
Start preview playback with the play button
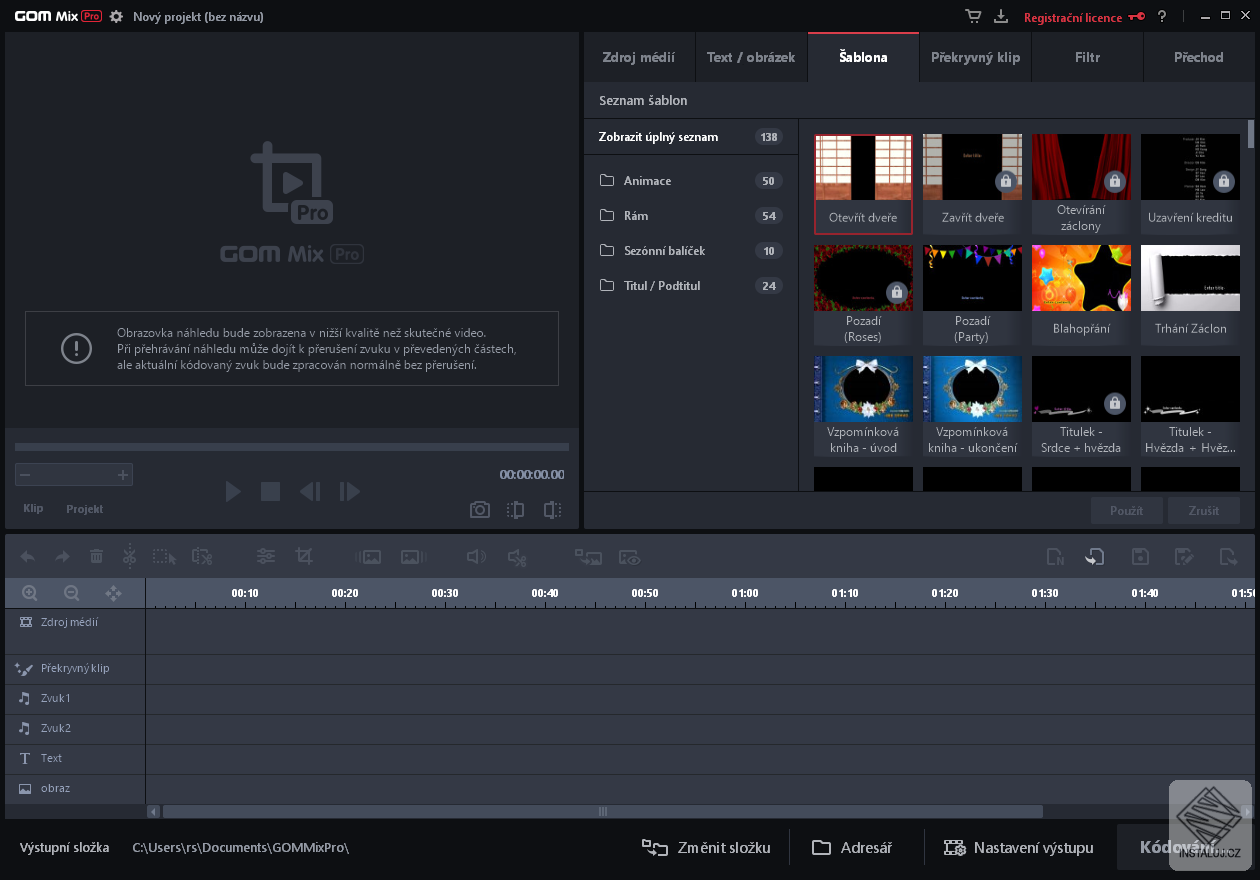click(233, 491)
